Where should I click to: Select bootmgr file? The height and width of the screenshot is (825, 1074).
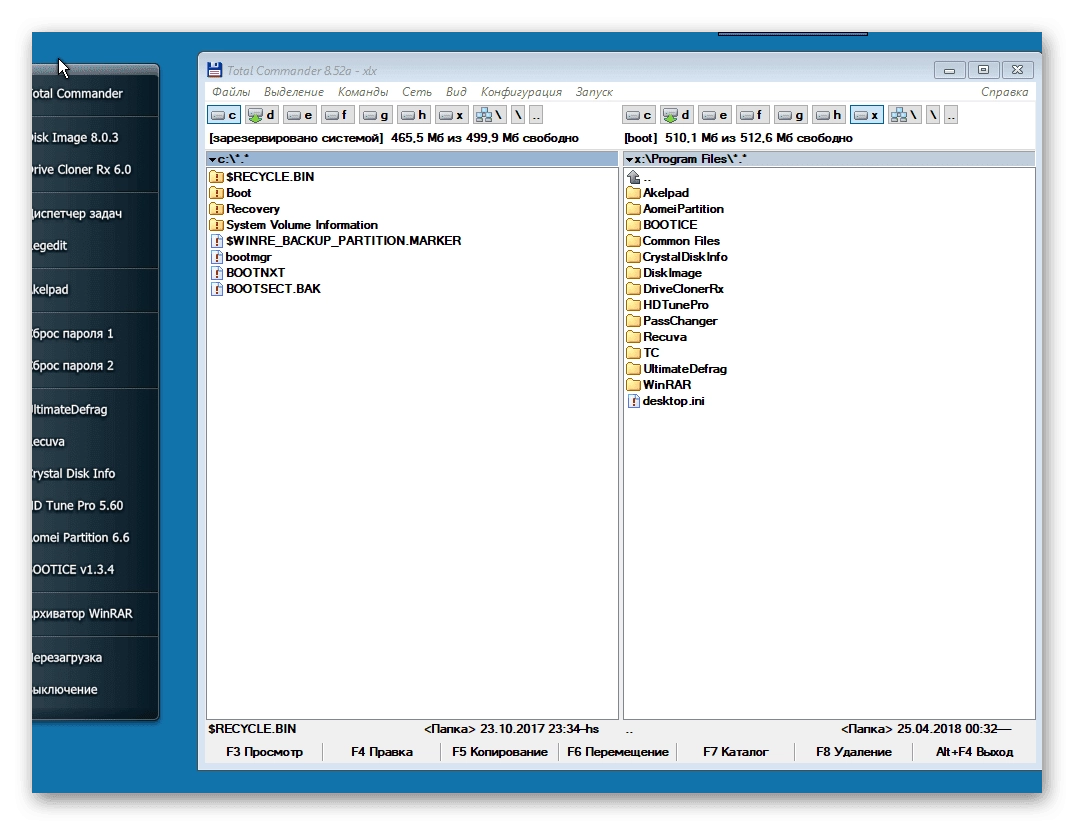pyautogui.click(x=240, y=257)
